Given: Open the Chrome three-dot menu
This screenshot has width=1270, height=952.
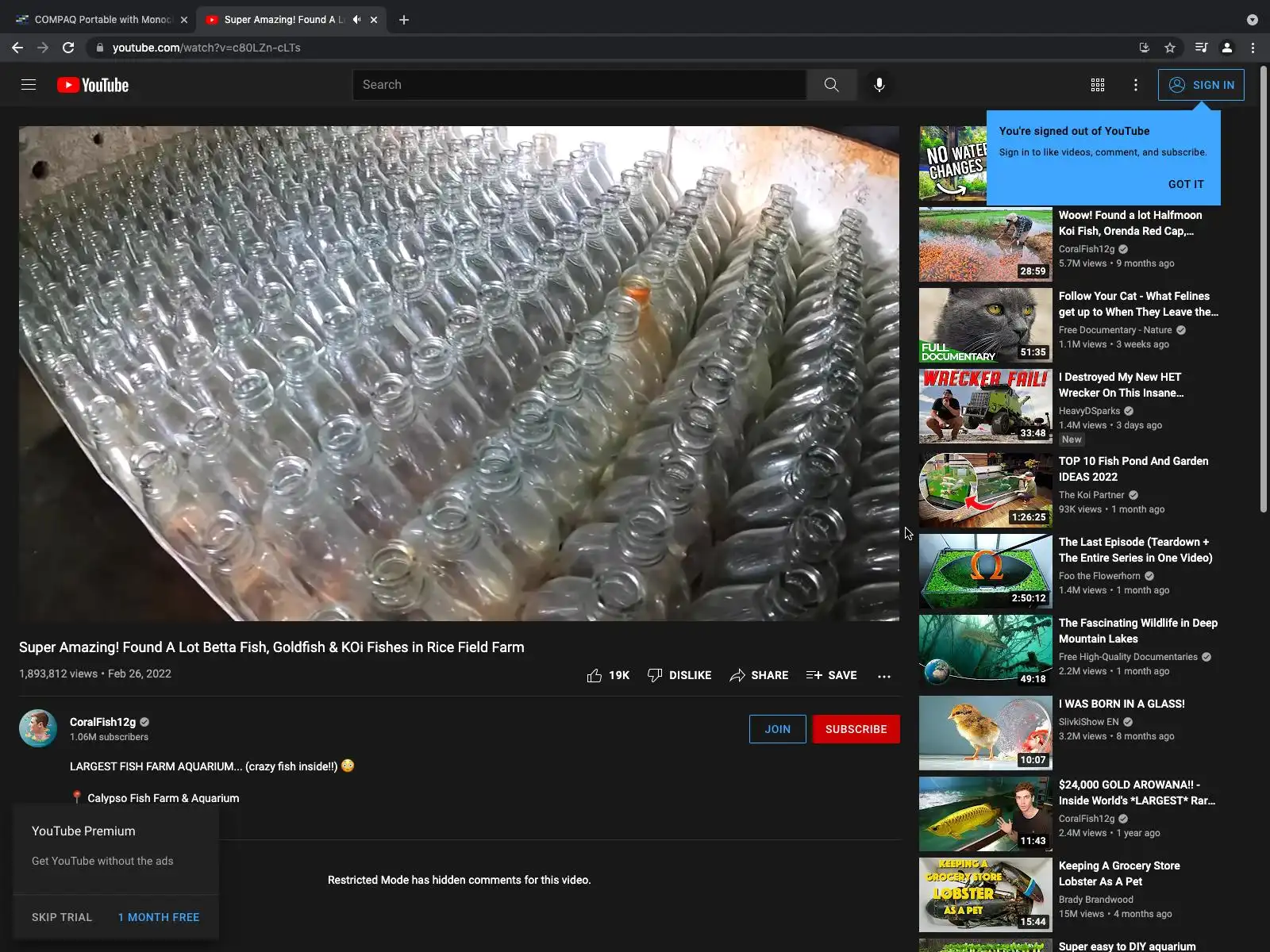Looking at the screenshot, I should [x=1253, y=48].
